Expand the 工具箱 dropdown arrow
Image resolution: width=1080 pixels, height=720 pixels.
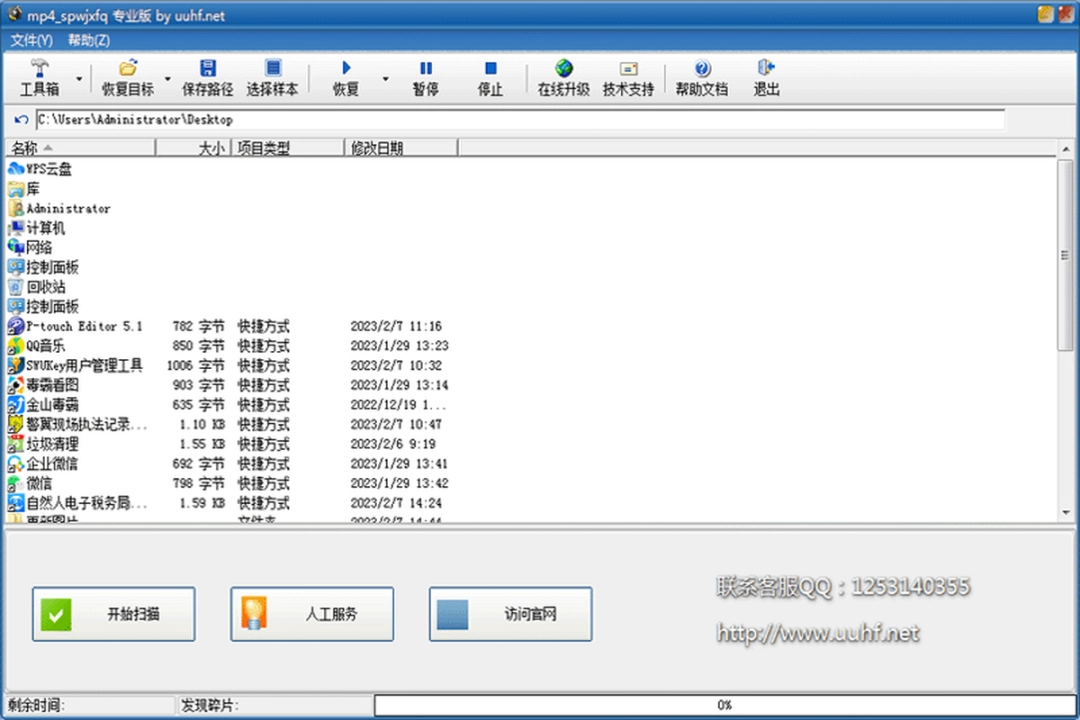(80, 78)
